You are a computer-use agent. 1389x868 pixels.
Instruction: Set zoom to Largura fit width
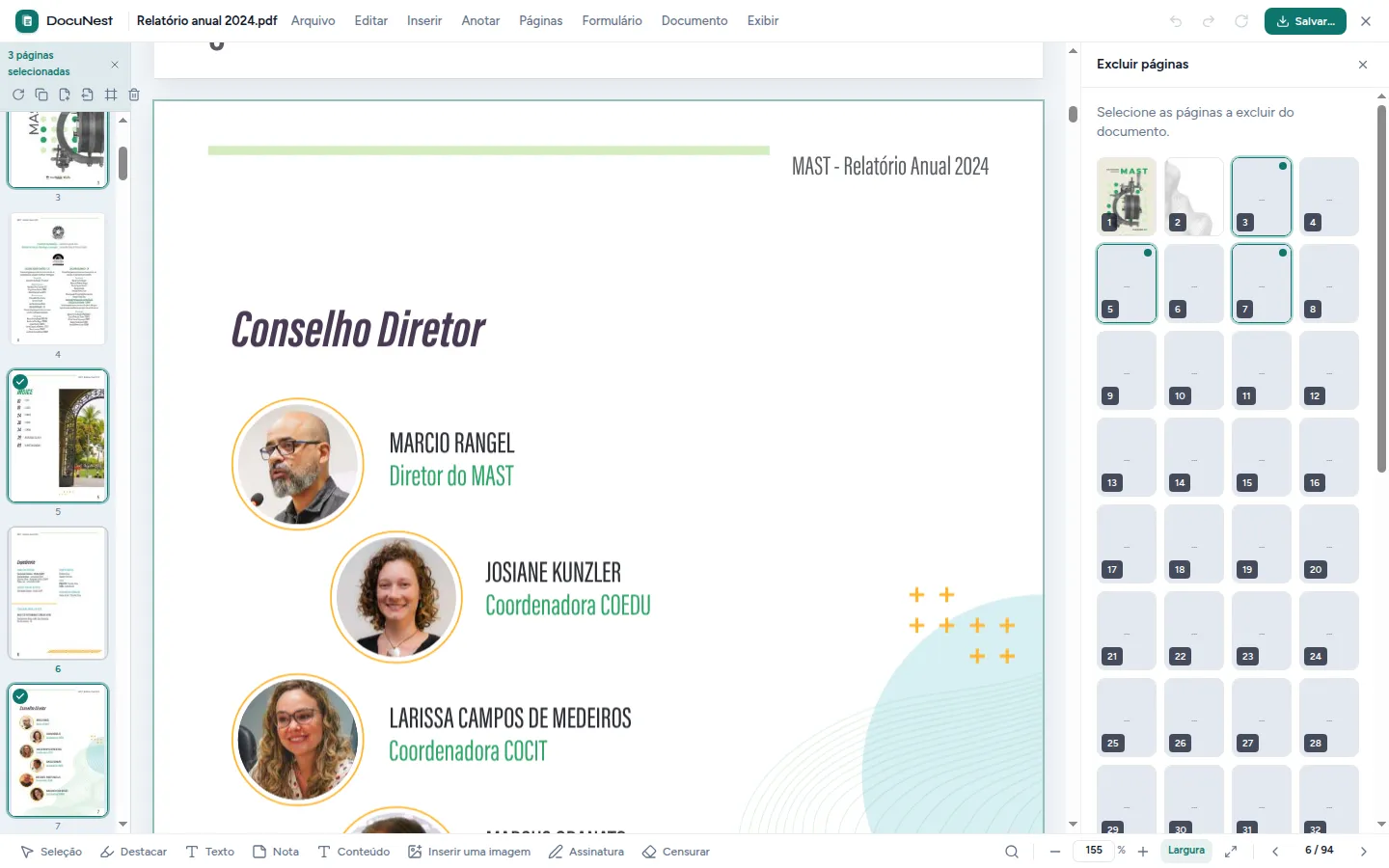(1186, 851)
